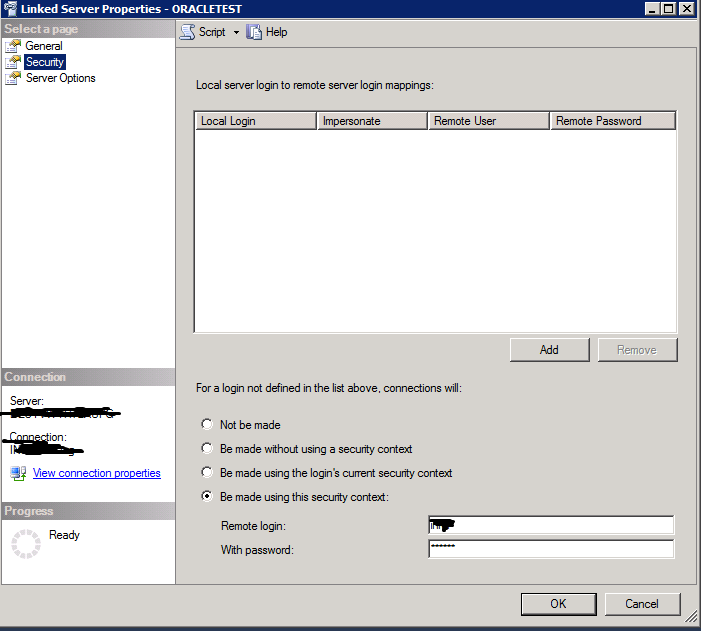Open the Server Options page
Image resolution: width=701 pixels, height=631 pixels.
(60, 78)
